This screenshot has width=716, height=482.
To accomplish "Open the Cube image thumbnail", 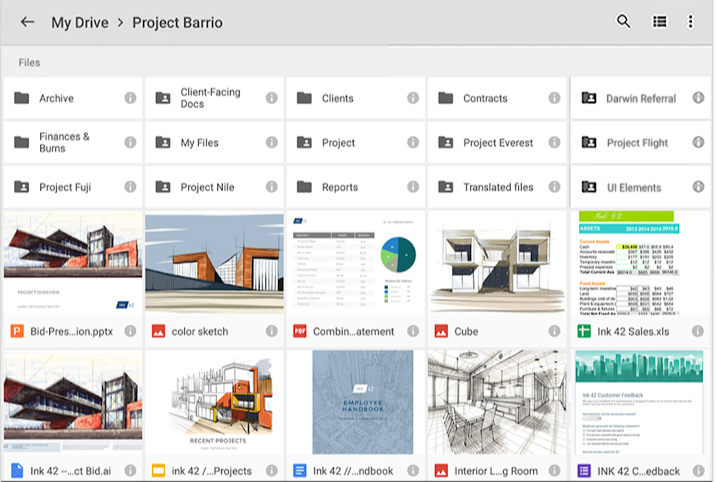I will 497,263.
